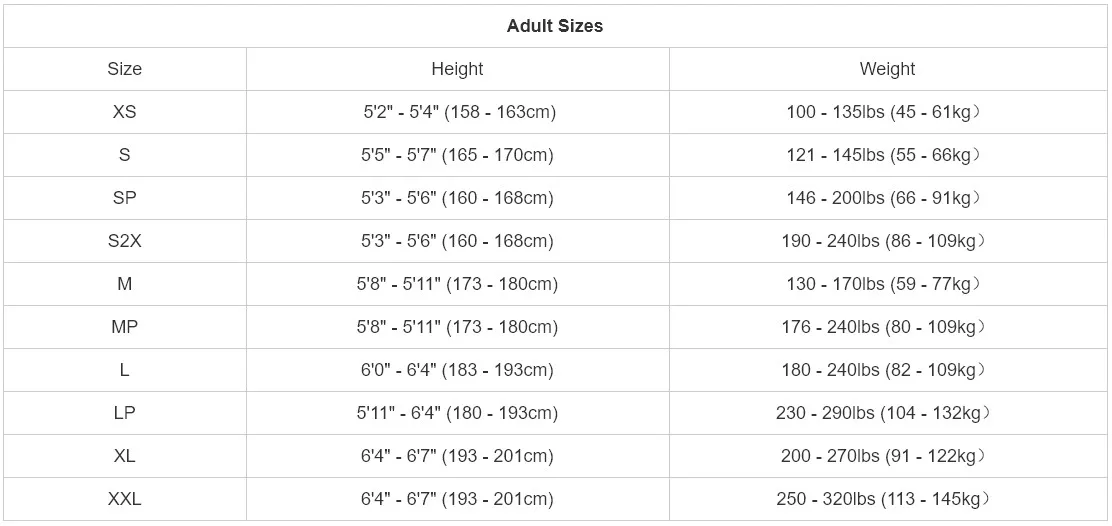Select the Size column header
This screenshot has height=526, width=1112.
pyautogui.click(x=125, y=69)
